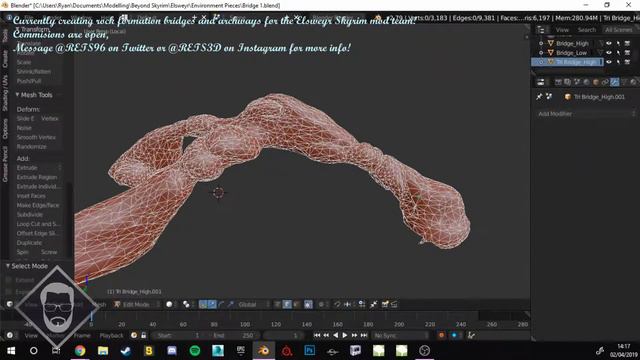Screen dimensions: 640x360
Task: Open the timeline Playback menu
Action: click(x=111, y=336)
